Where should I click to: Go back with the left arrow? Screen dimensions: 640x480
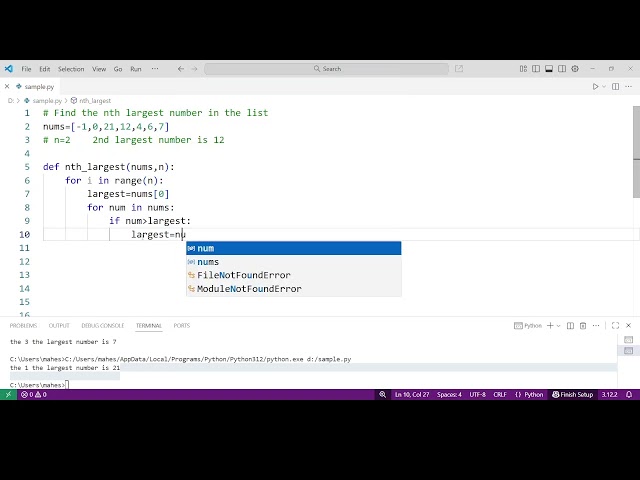coord(181,69)
